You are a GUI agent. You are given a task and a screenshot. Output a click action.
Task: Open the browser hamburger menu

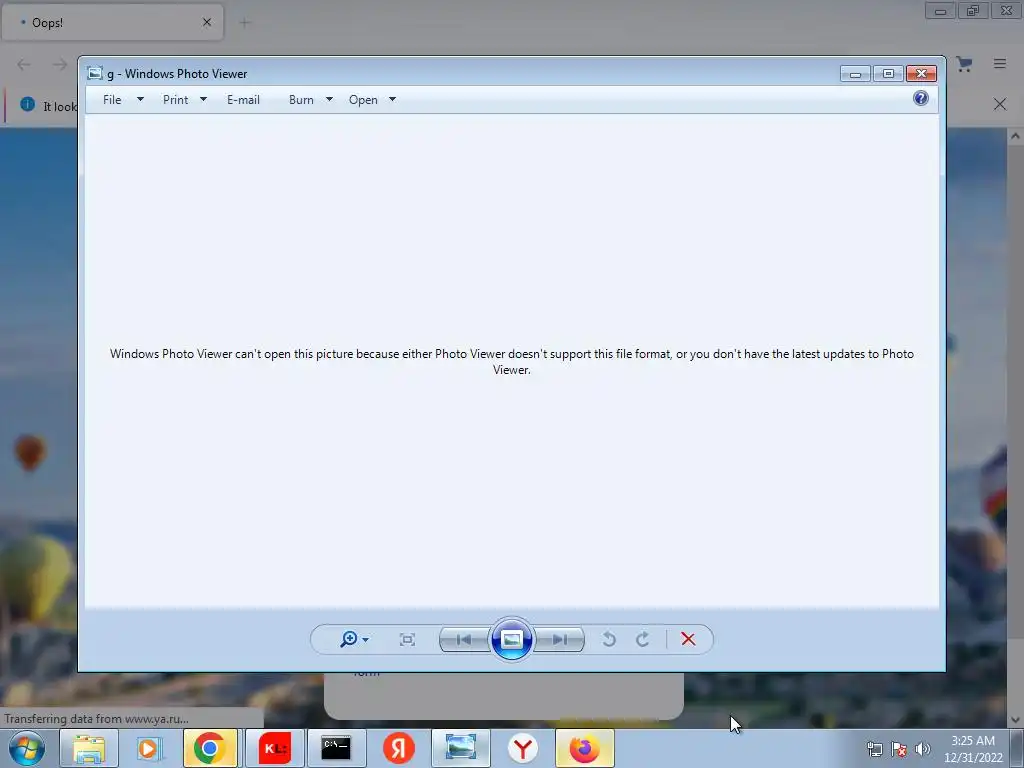tap(1000, 63)
